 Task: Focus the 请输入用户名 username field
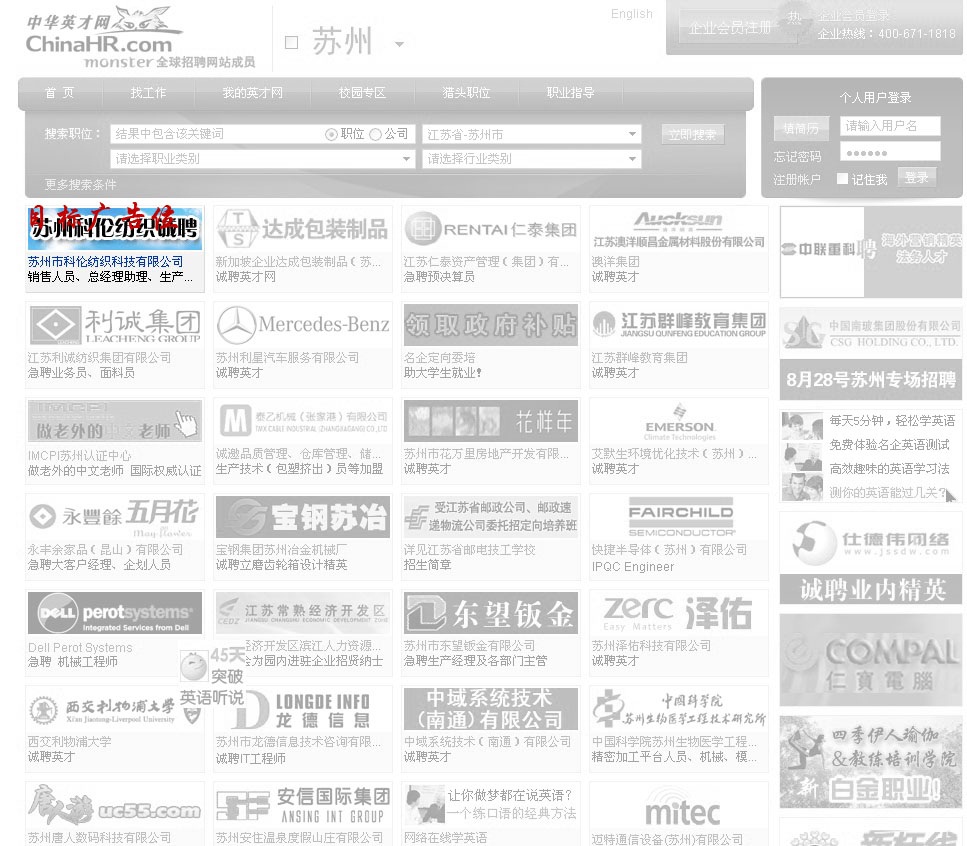(890, 126)
